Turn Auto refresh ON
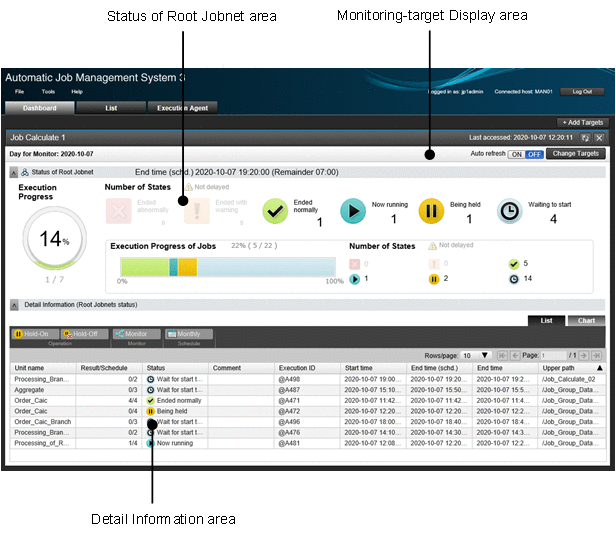Screen dimensions: 616x538 517,155
